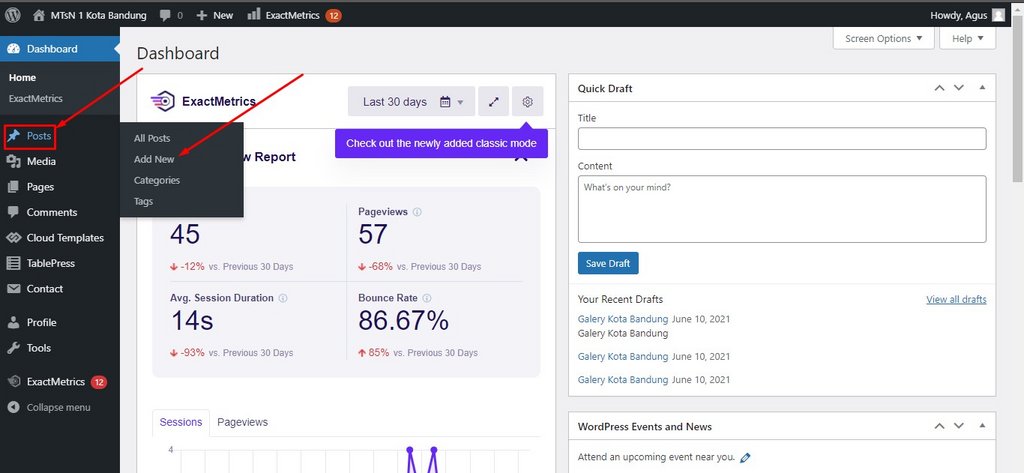This screenshot has height=473, width=1024.
Task: Switch to the Pageviews chart tab
Action: [x=242, y=422]
